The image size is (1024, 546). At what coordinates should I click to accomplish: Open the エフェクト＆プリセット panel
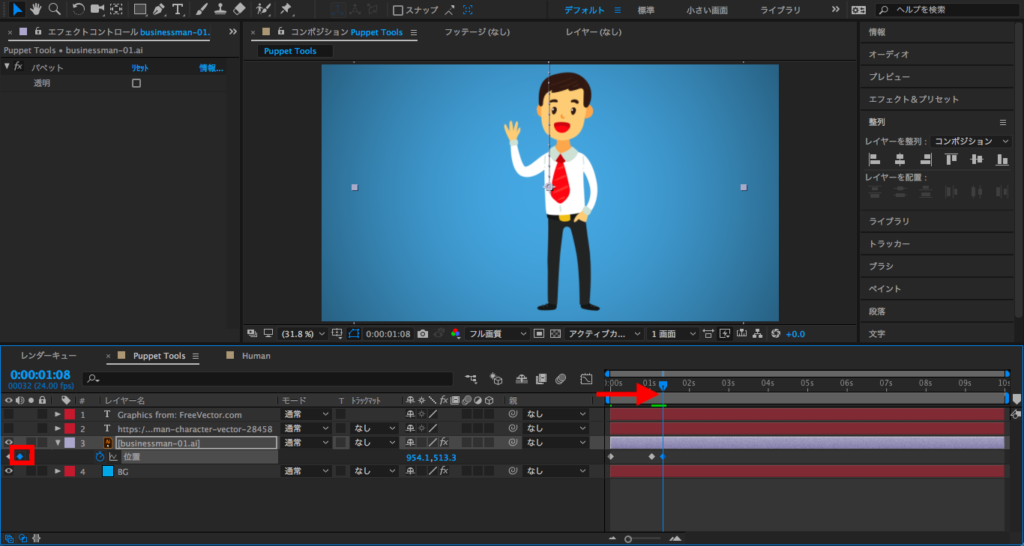click(x=913, y=99)
